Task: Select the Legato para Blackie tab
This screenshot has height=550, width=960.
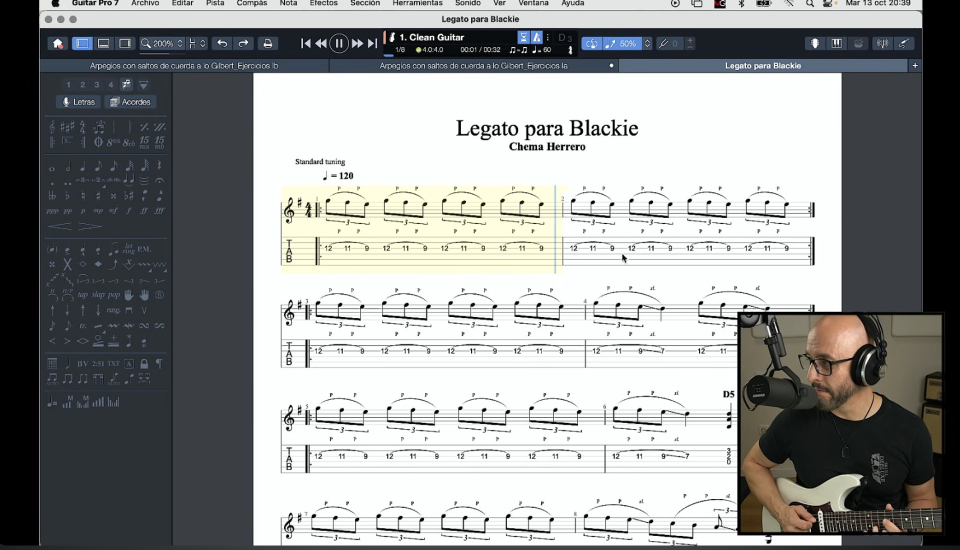Action: tap(763, 66)
